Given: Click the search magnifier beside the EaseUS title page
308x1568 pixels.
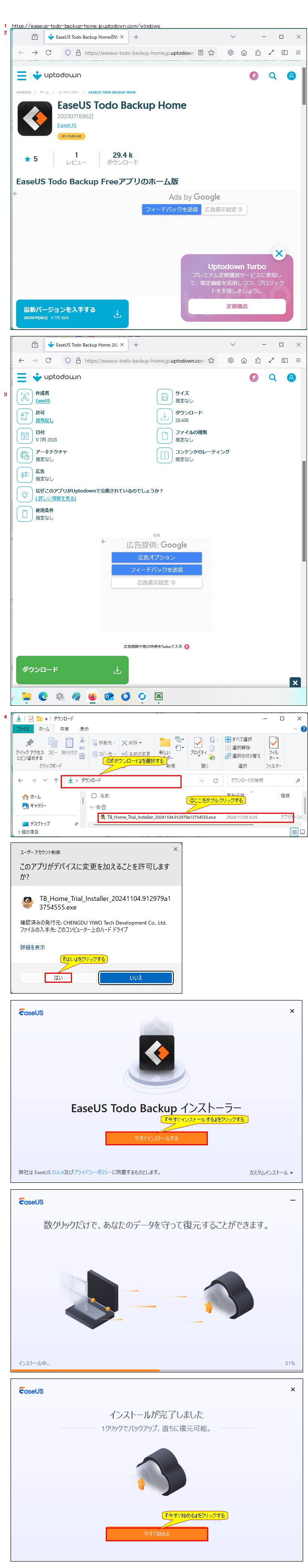Looking at the screenshot, I should pyautogui.click(x=273, y=75).
